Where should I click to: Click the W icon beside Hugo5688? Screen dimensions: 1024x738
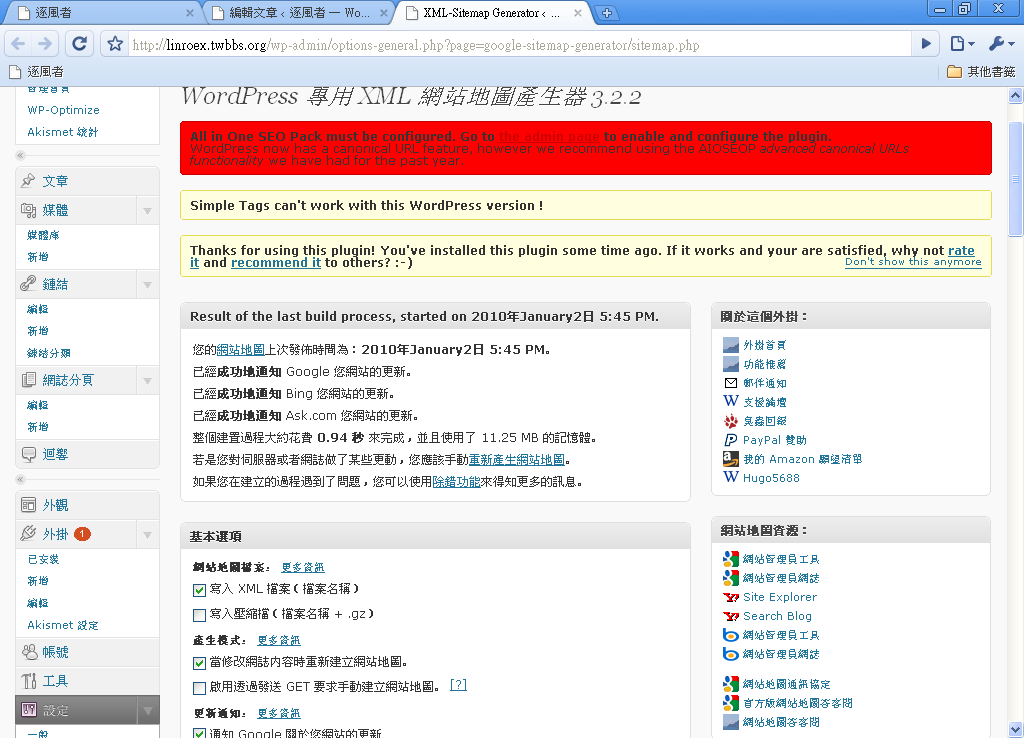point(731,477)
